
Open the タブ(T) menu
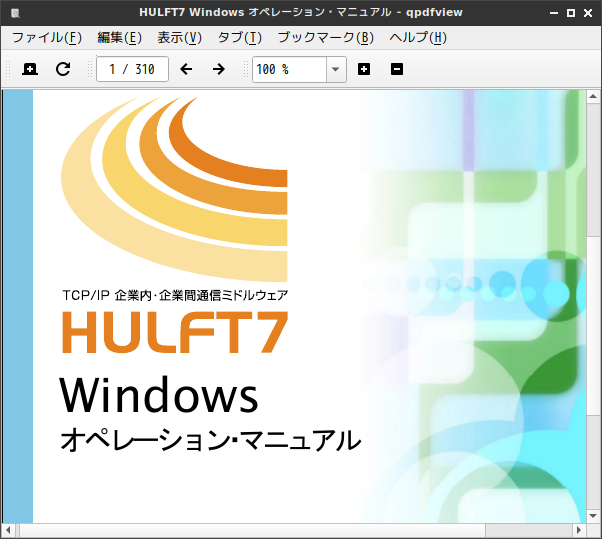pyautogui.click(x=240, y=38)
